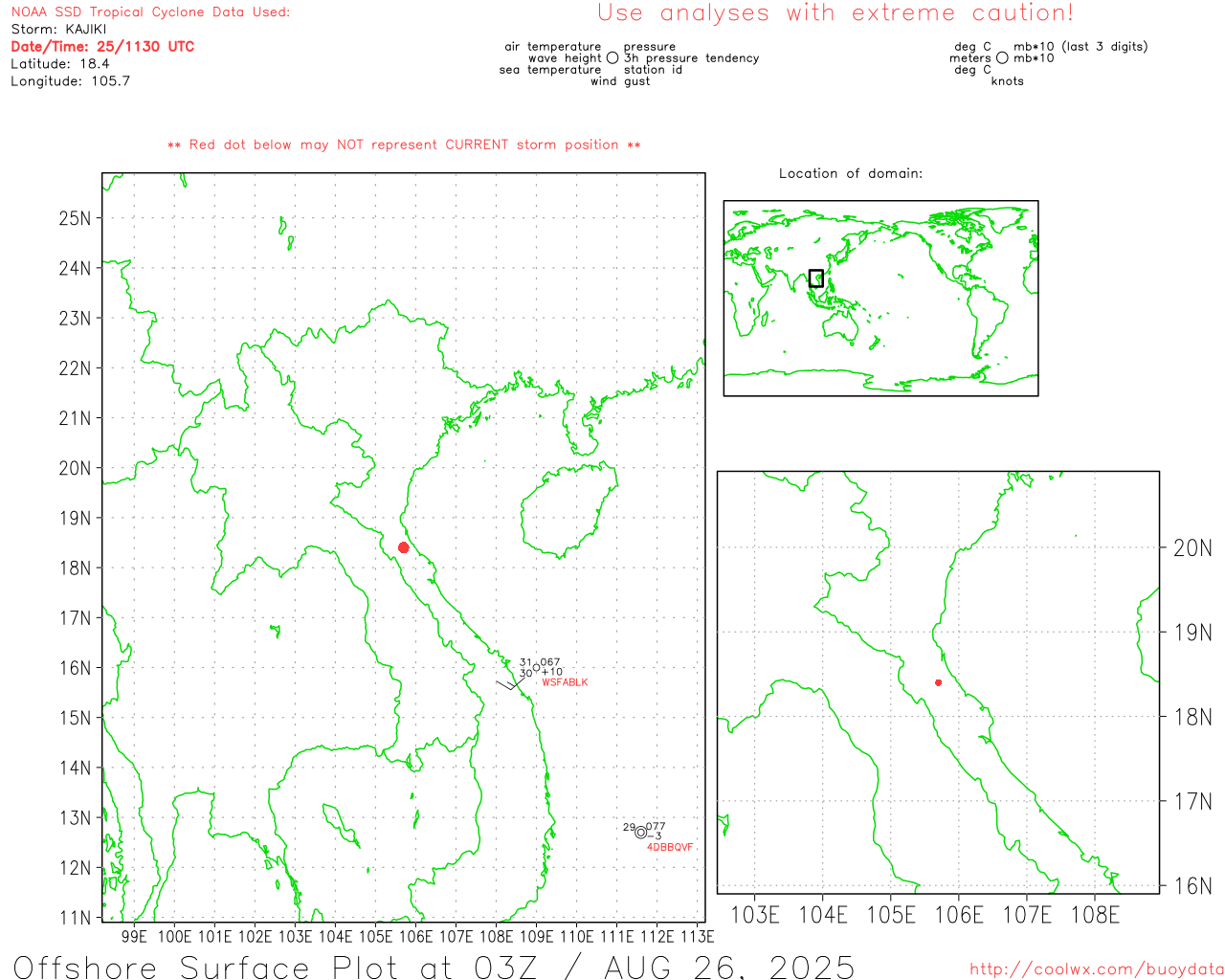Image resolution: width=1225 pixels, height=980 pixels.
Task: Click the 'air temperature' legend label
Action: (x=553, y=47)
